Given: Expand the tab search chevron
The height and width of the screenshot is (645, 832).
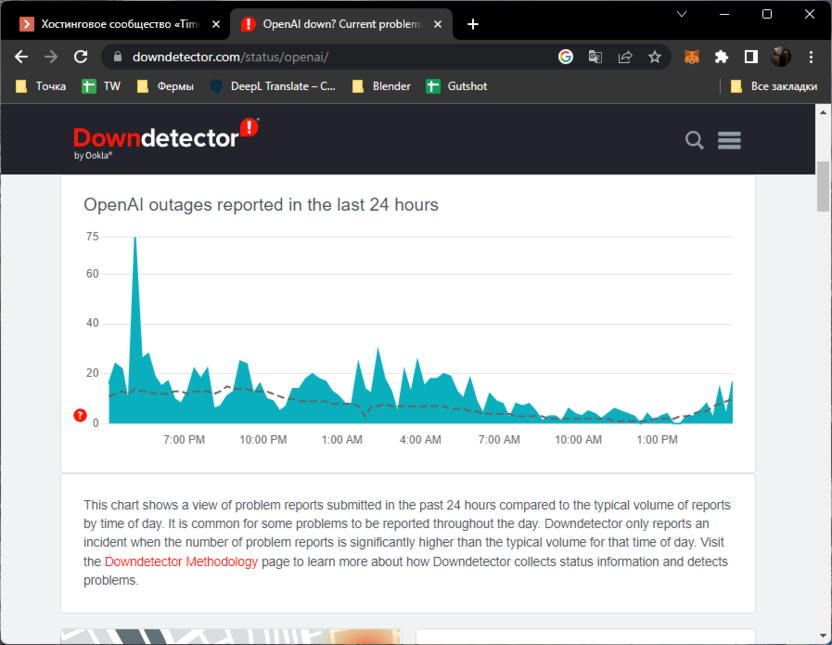Looking at the screenshot, I should [682, 14].
